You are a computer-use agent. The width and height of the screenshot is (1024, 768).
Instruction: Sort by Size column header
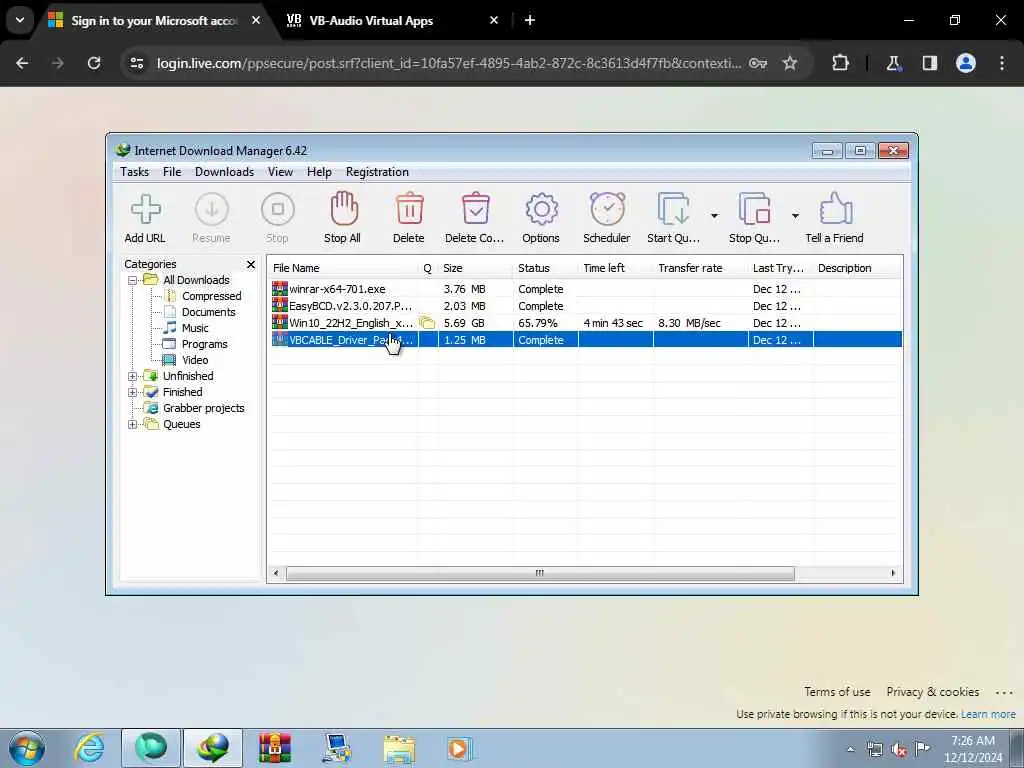click(475, 268)
